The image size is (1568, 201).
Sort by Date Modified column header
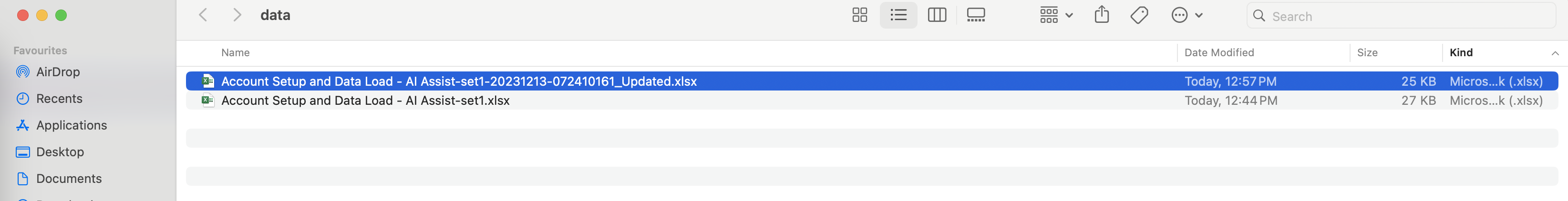pos(1218,53)
